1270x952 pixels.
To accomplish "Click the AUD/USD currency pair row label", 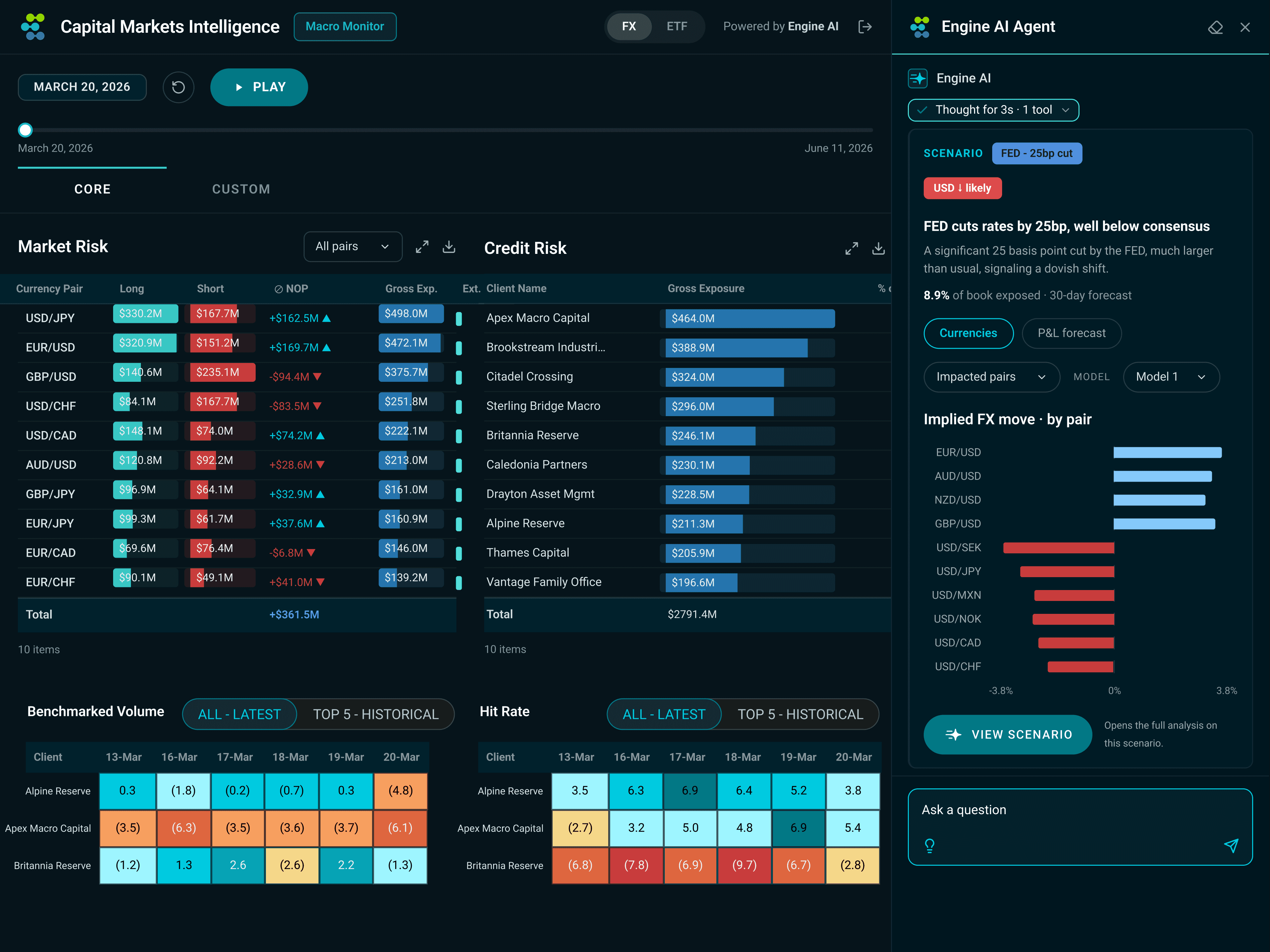I will 51,465.
